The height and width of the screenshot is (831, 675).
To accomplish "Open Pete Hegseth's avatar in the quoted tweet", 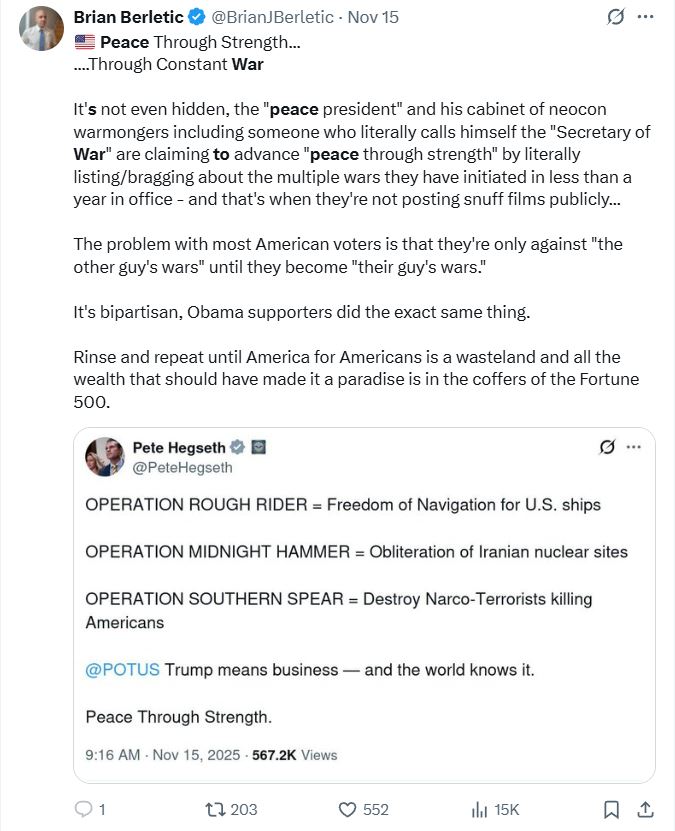I will pyautogui.click(x=105, y=457).
